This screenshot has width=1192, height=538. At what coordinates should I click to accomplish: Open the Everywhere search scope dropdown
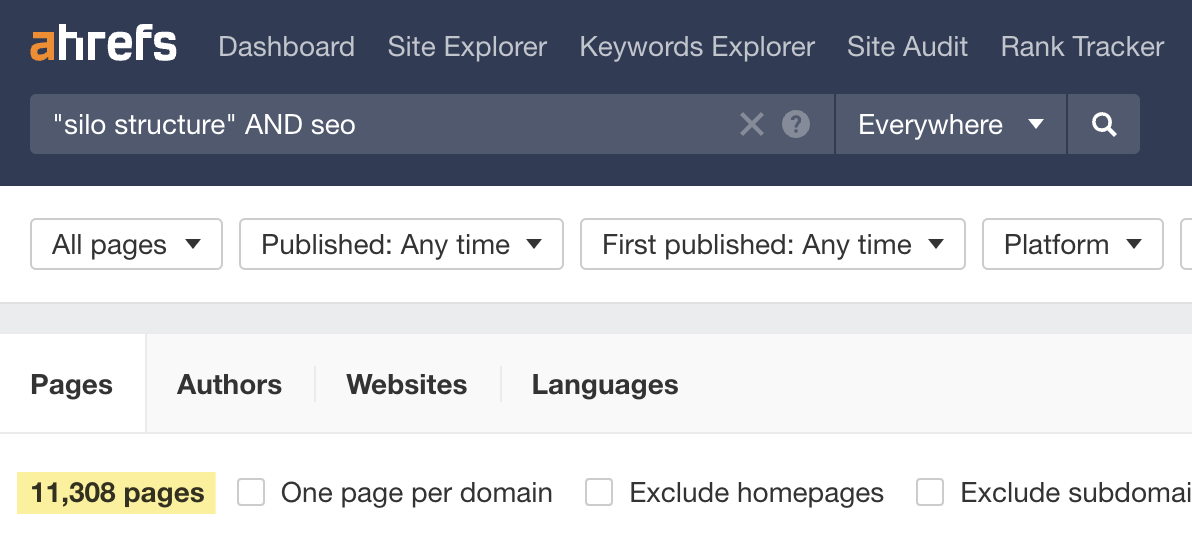pos(950,124)
